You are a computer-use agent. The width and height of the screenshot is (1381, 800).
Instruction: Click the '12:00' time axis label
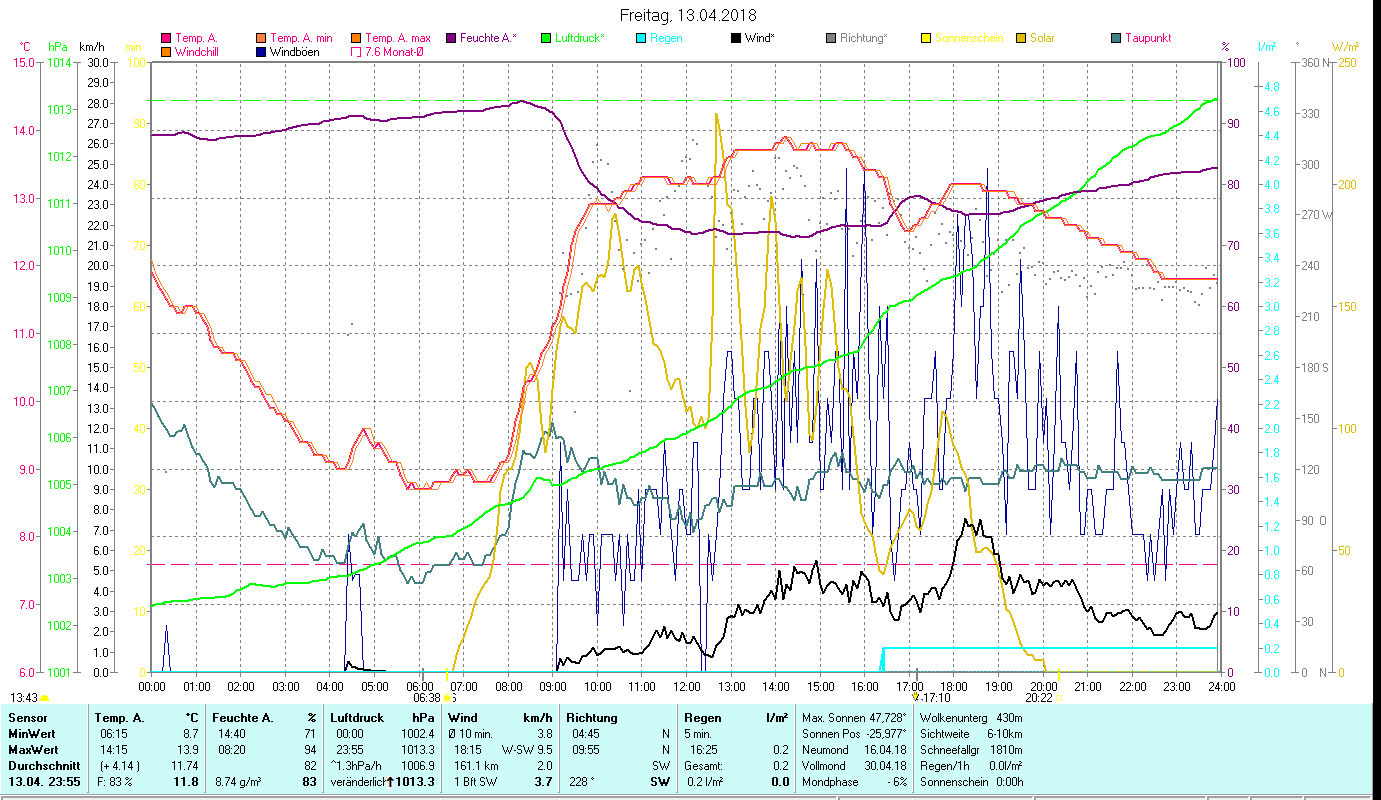point(687,686)
